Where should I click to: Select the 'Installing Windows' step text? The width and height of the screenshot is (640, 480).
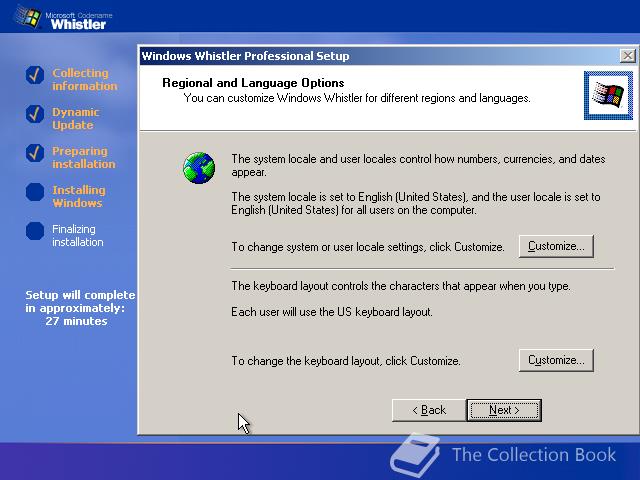coord(79,196)
